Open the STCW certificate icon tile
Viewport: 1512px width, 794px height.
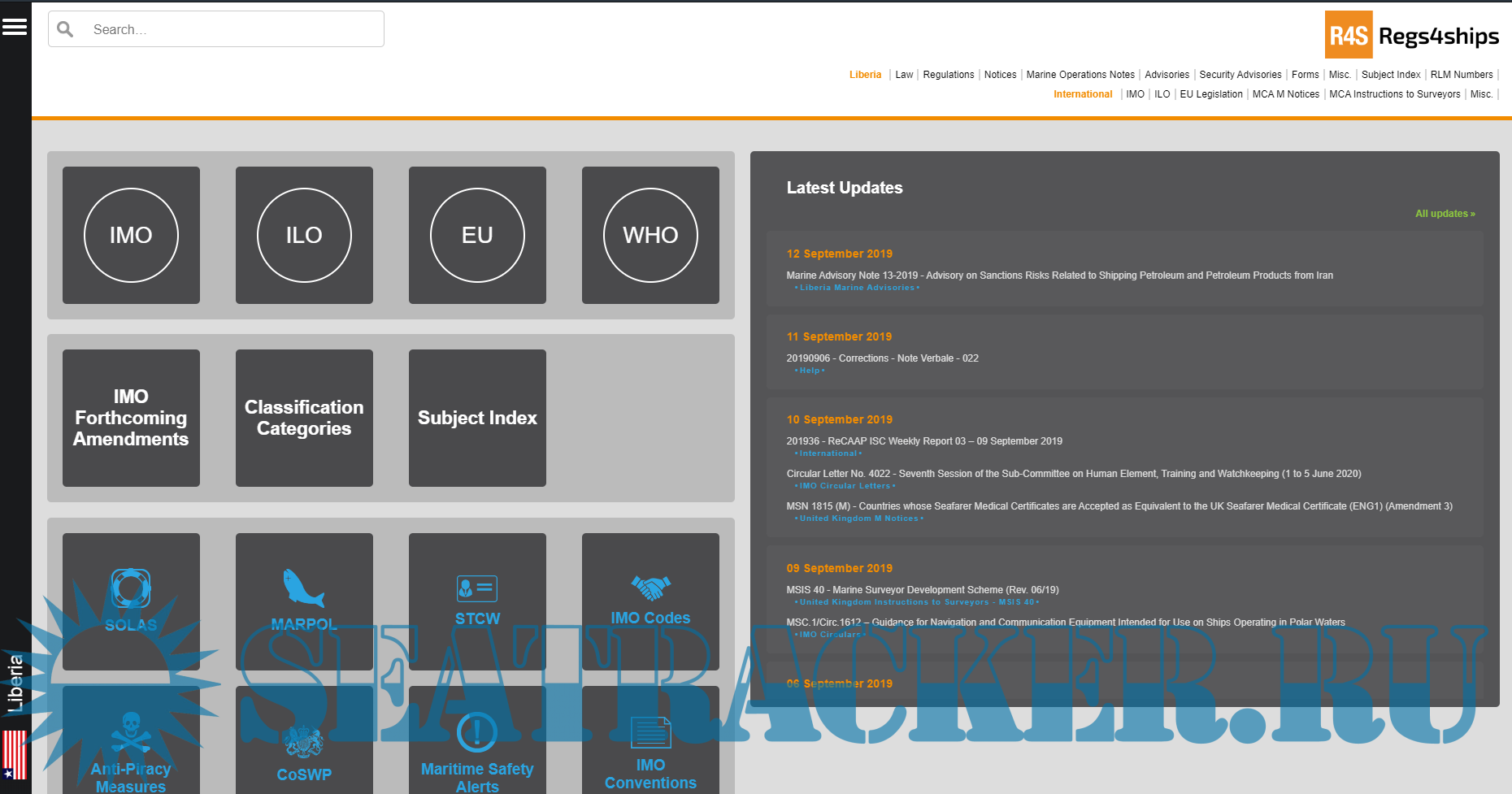pos(477,588)
